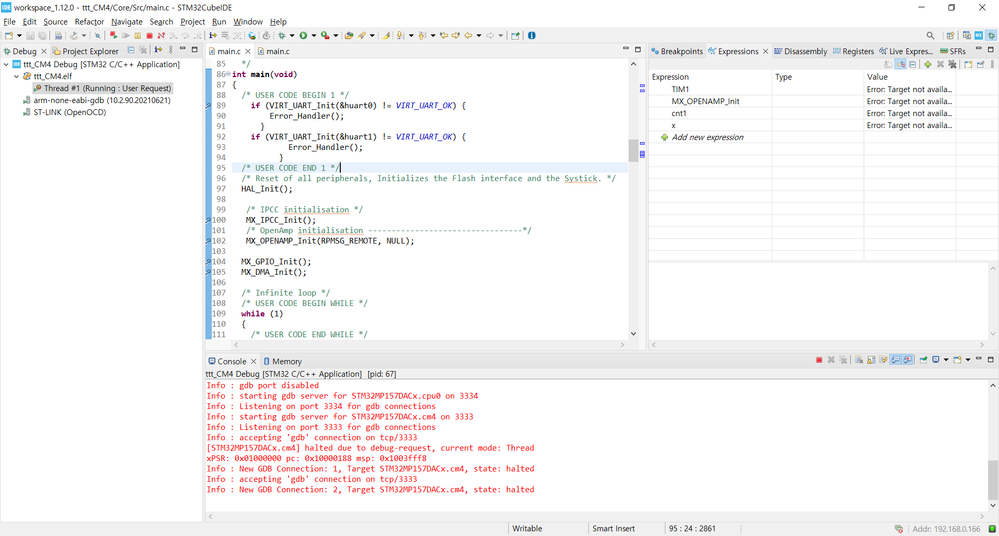
Task: Click the Search magnifier icon top right
Action: tap(930, 35)
